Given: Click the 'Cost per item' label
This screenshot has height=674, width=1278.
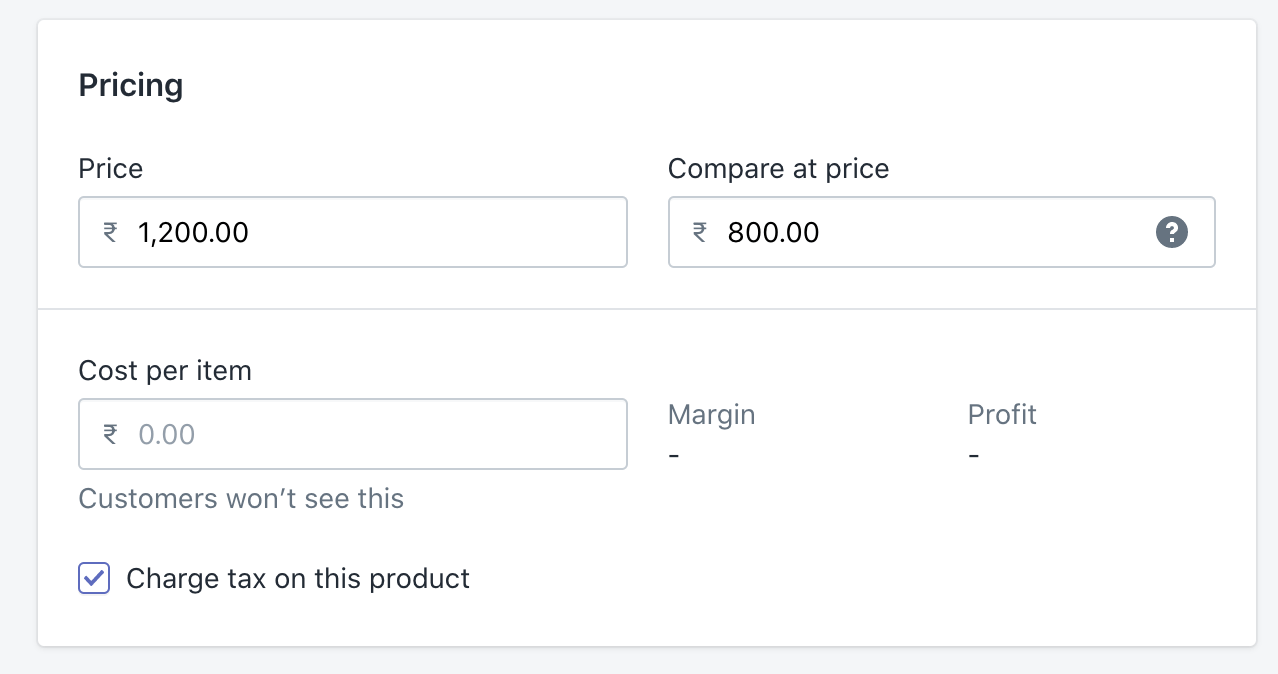Looking at the screenshot, I should 165,371.
